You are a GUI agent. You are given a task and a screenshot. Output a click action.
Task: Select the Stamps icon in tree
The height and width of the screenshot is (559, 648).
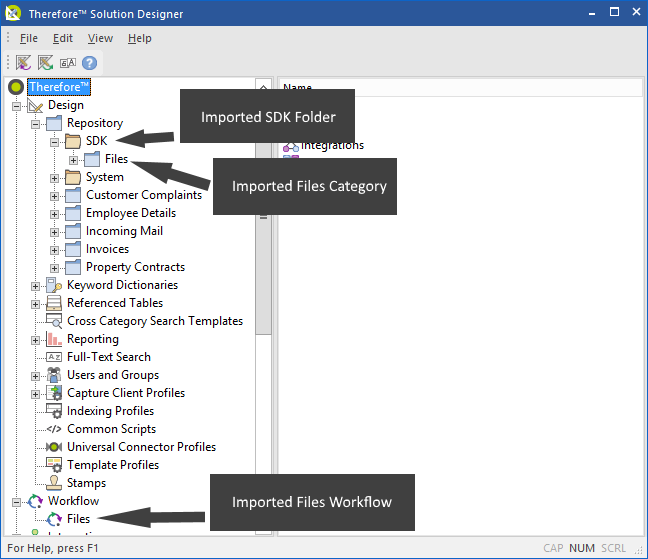tap(54, 483)
